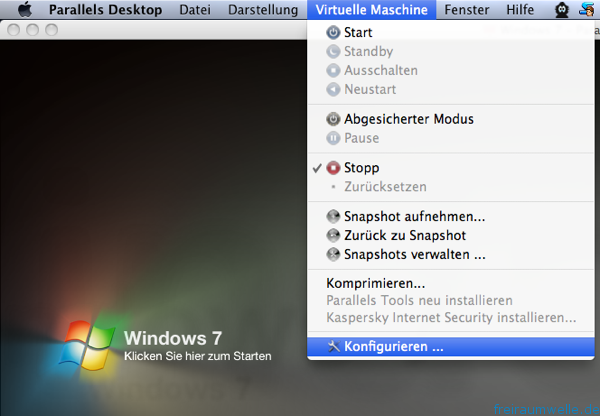Click the Snapshot aufnehmen globe icon
Image resolution: width=600 pixels, height=416 pixels.
pos(334,216)
